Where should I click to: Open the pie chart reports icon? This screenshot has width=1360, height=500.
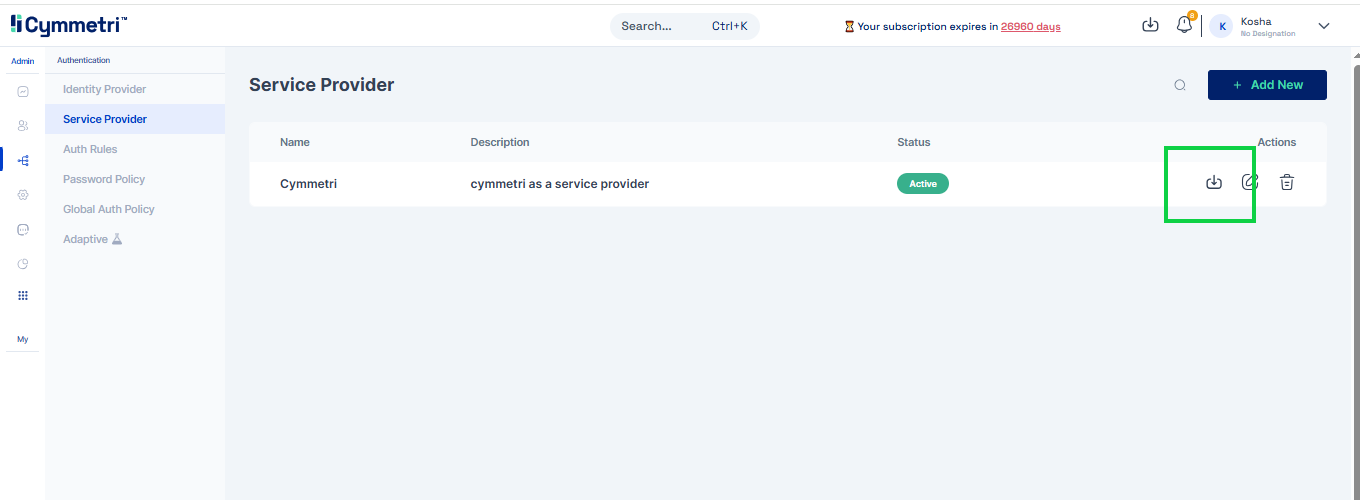(x=23, y=264)
